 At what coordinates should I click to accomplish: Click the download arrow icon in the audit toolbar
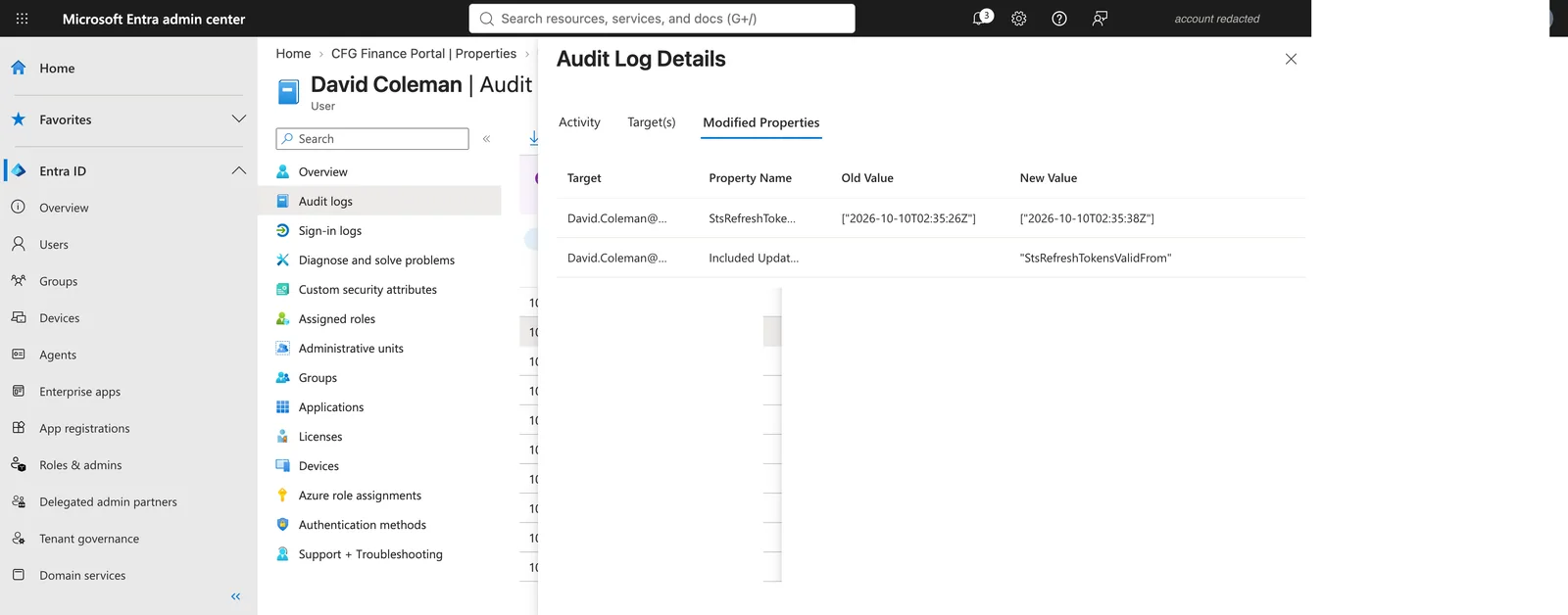tap(533, 138)
